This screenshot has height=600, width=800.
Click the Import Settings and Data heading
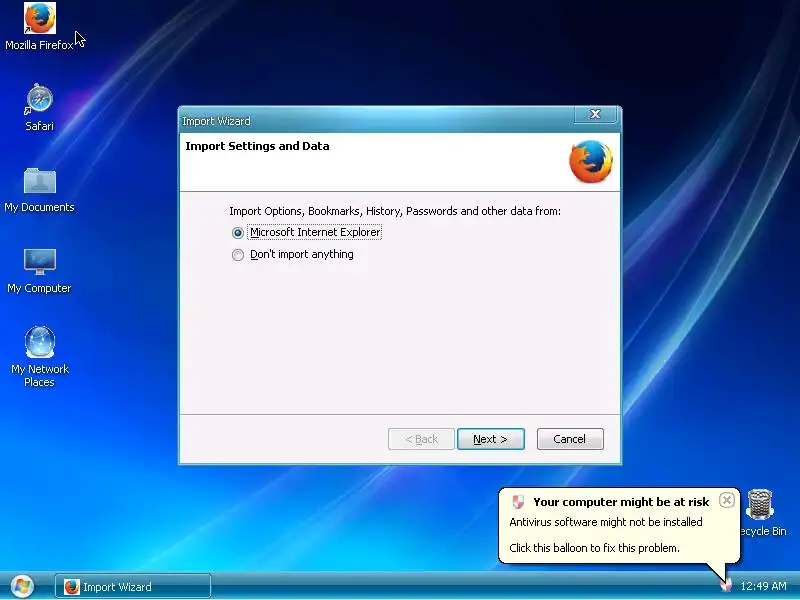click(x=257, y=146)
